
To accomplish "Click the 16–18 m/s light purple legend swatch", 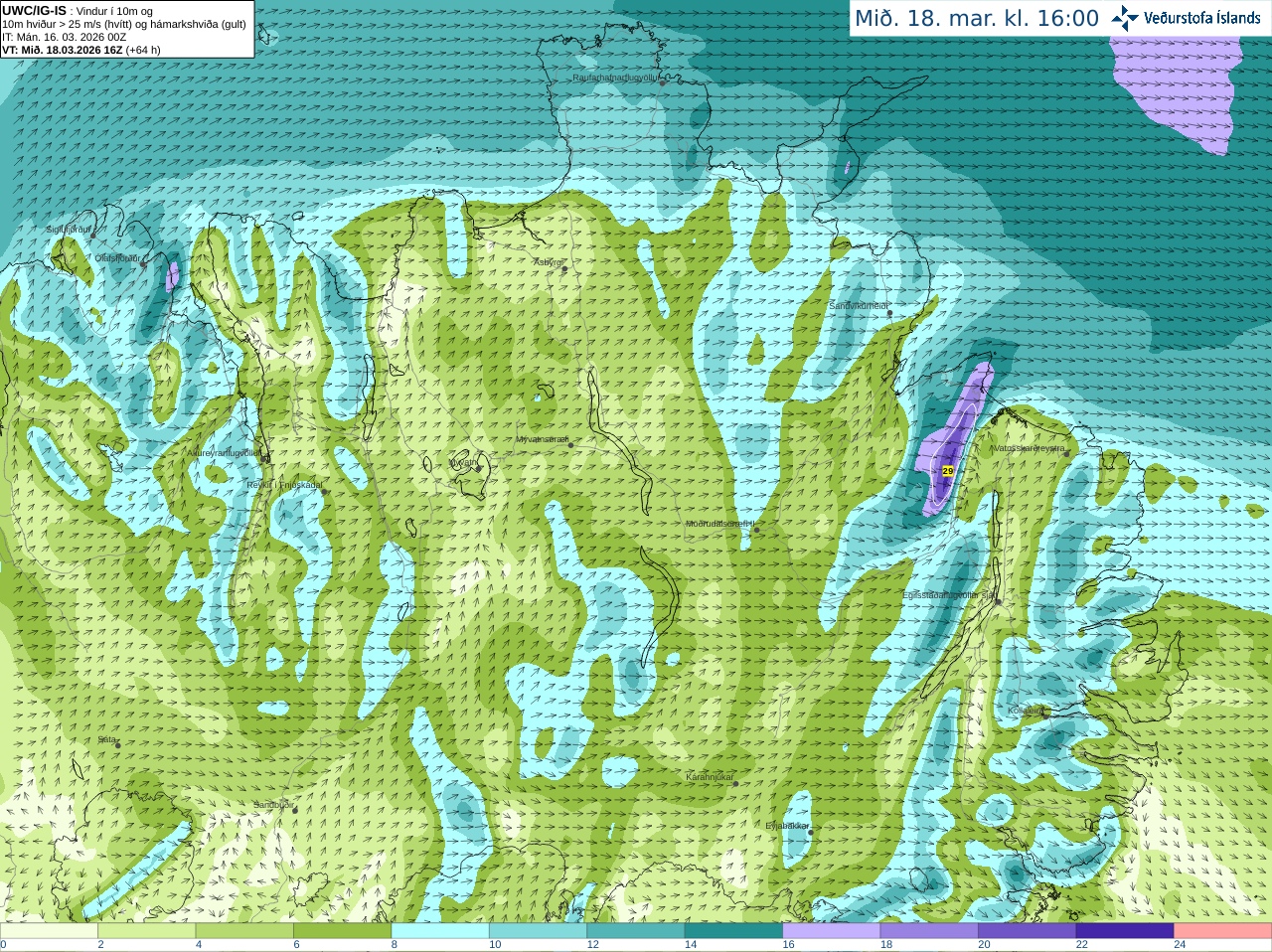I will pos(832,931).
